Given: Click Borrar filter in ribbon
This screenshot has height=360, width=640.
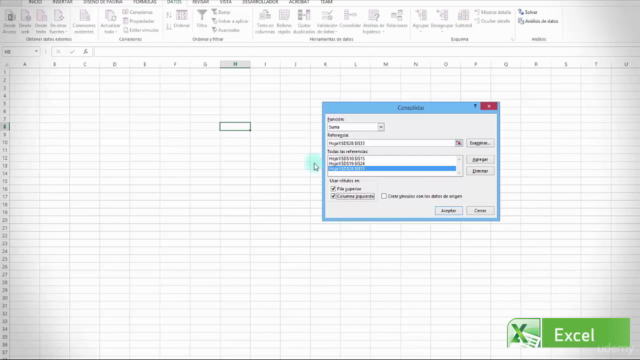Looking at the screenshot, I should pyautogui.click(x=221, y=12).
